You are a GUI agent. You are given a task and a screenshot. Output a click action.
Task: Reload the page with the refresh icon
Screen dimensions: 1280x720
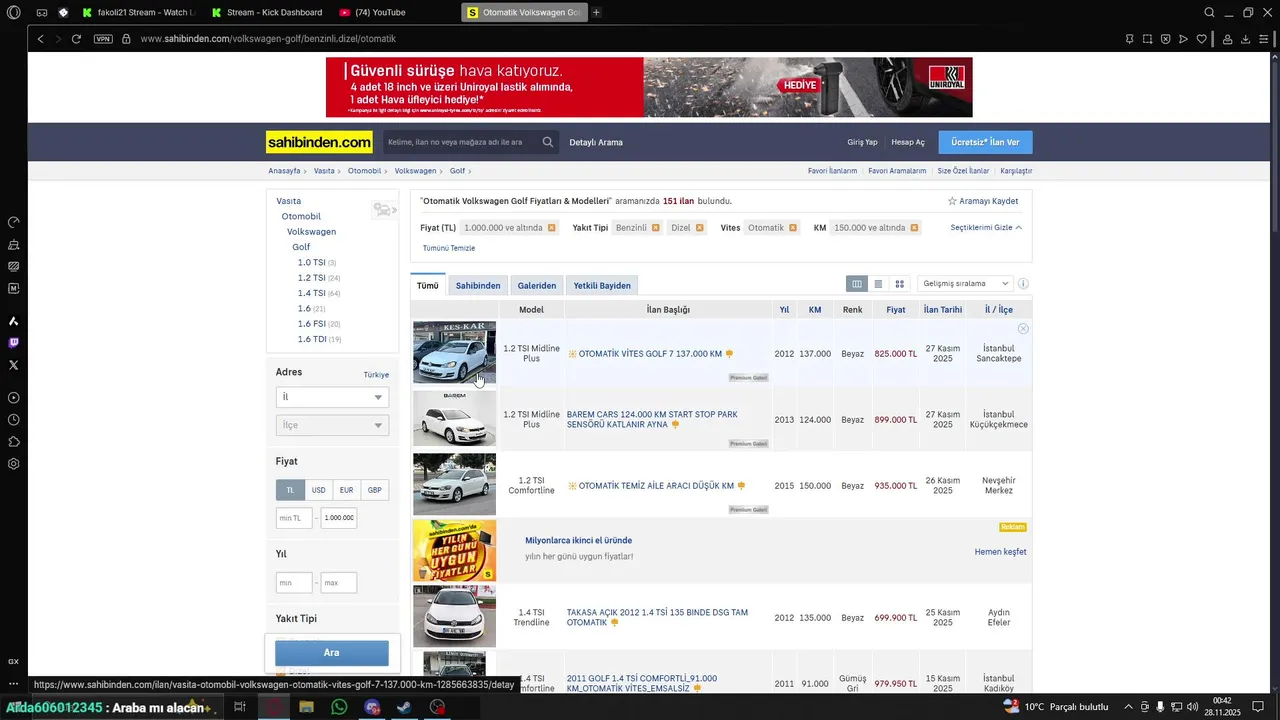click(76, 39)
